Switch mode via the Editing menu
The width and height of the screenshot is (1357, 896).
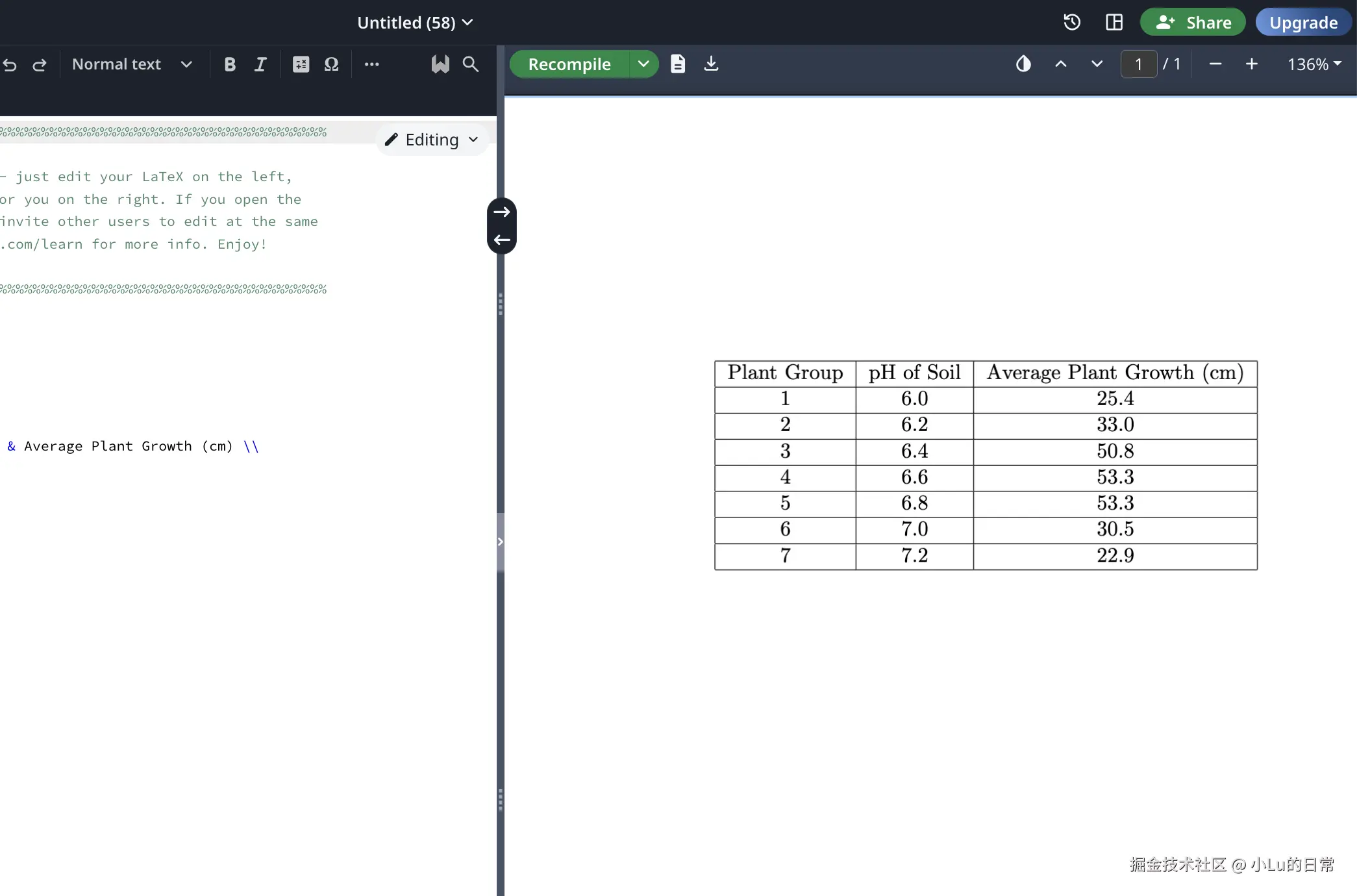[x=432, y=140]
